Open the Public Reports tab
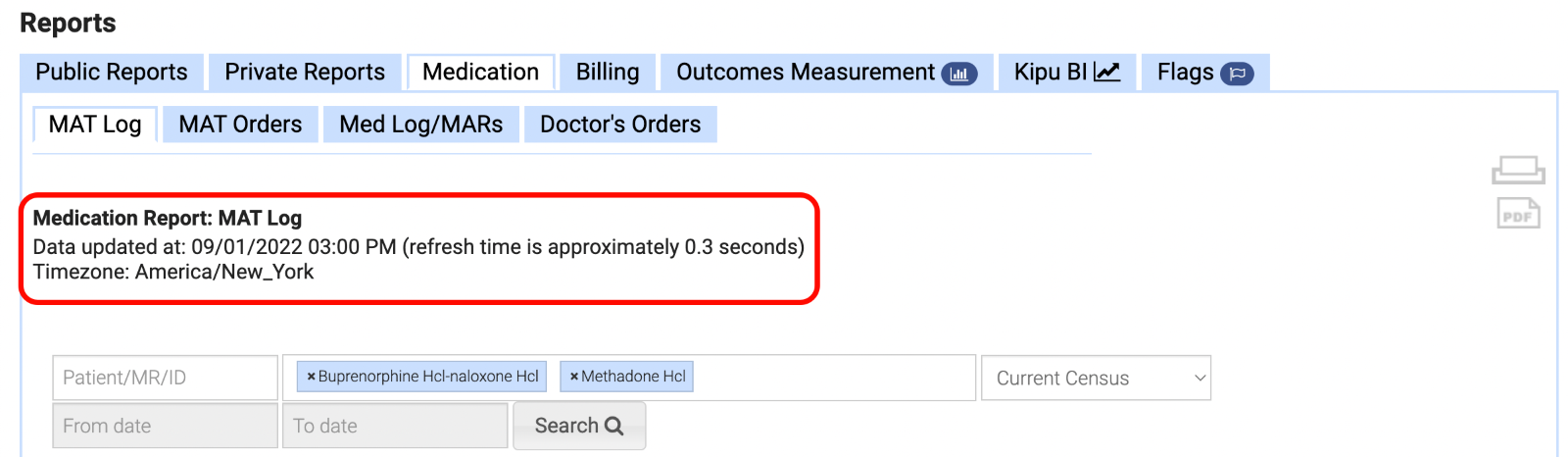Image resolution: width=1568 pixels, height=457 pixels. pyautogui.click(x=112, y=73)
